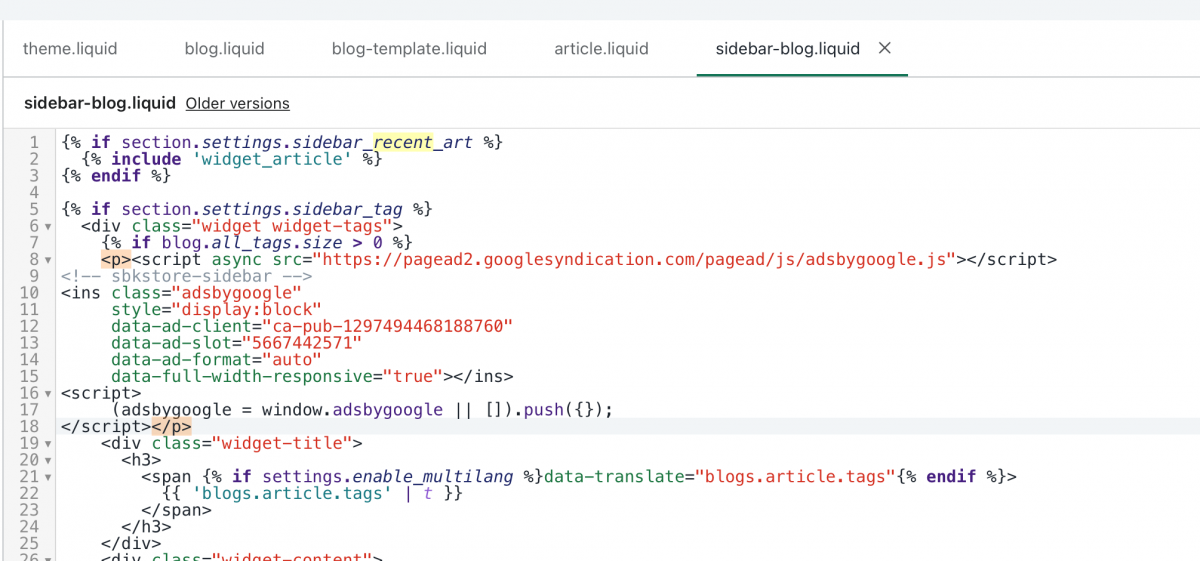The width and height of the screenshot is (1200, 561).
Task: Open the blog-template.liquid tab
Action: 409,48
